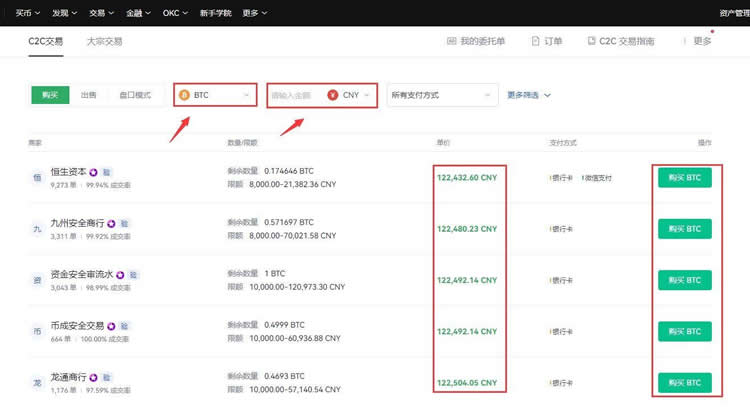Image resolution: width=750 pixels, height=407 pixels.
Task: Click 购买 BTC for 币成安全交易
Action: (684, 331)
